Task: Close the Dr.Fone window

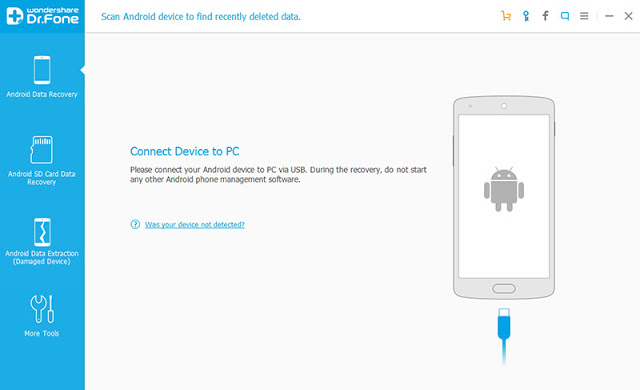Action: point(629,16)
